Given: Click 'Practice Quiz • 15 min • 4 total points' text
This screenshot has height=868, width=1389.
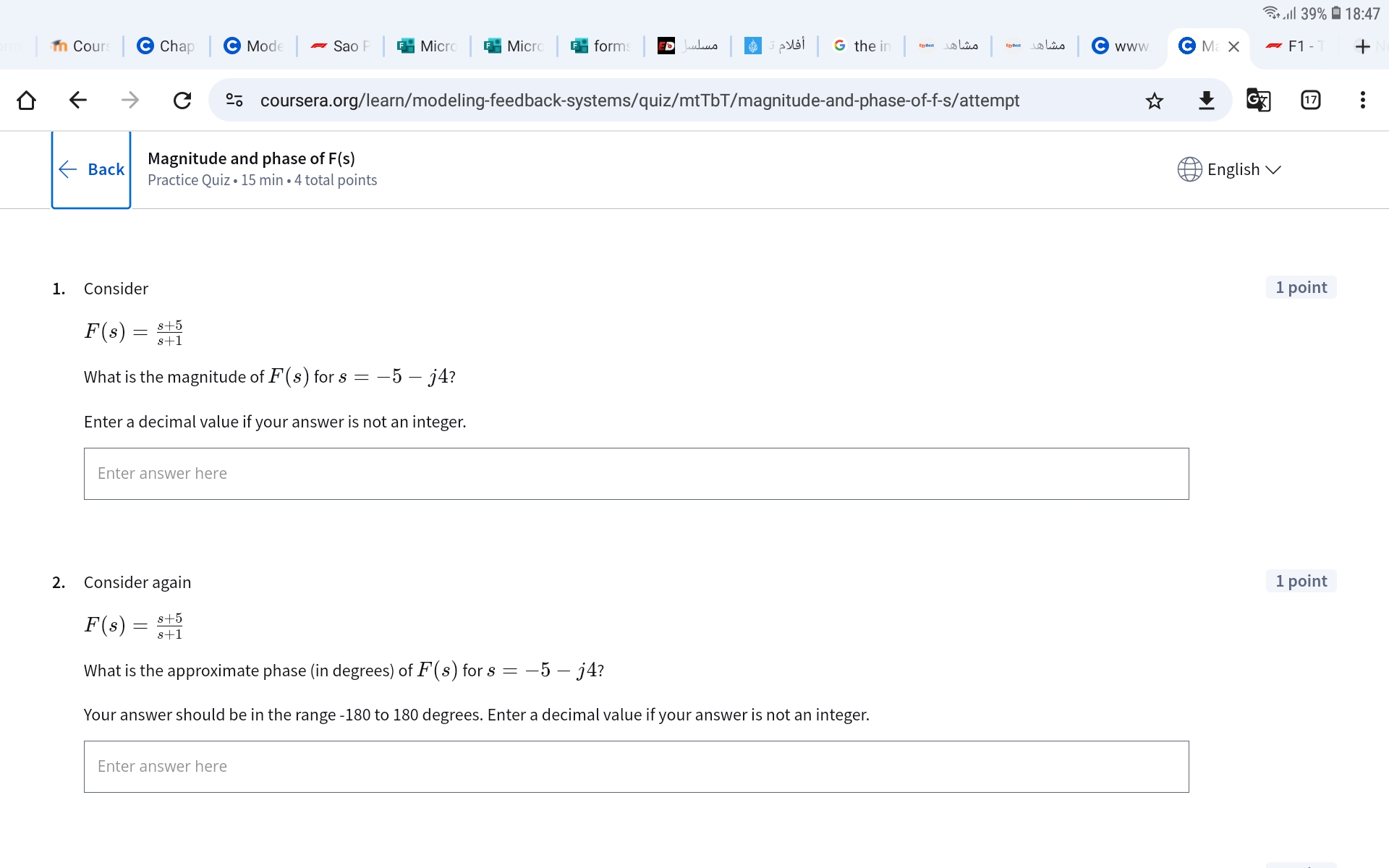Looking at the screenshot, I should (262, 180).
